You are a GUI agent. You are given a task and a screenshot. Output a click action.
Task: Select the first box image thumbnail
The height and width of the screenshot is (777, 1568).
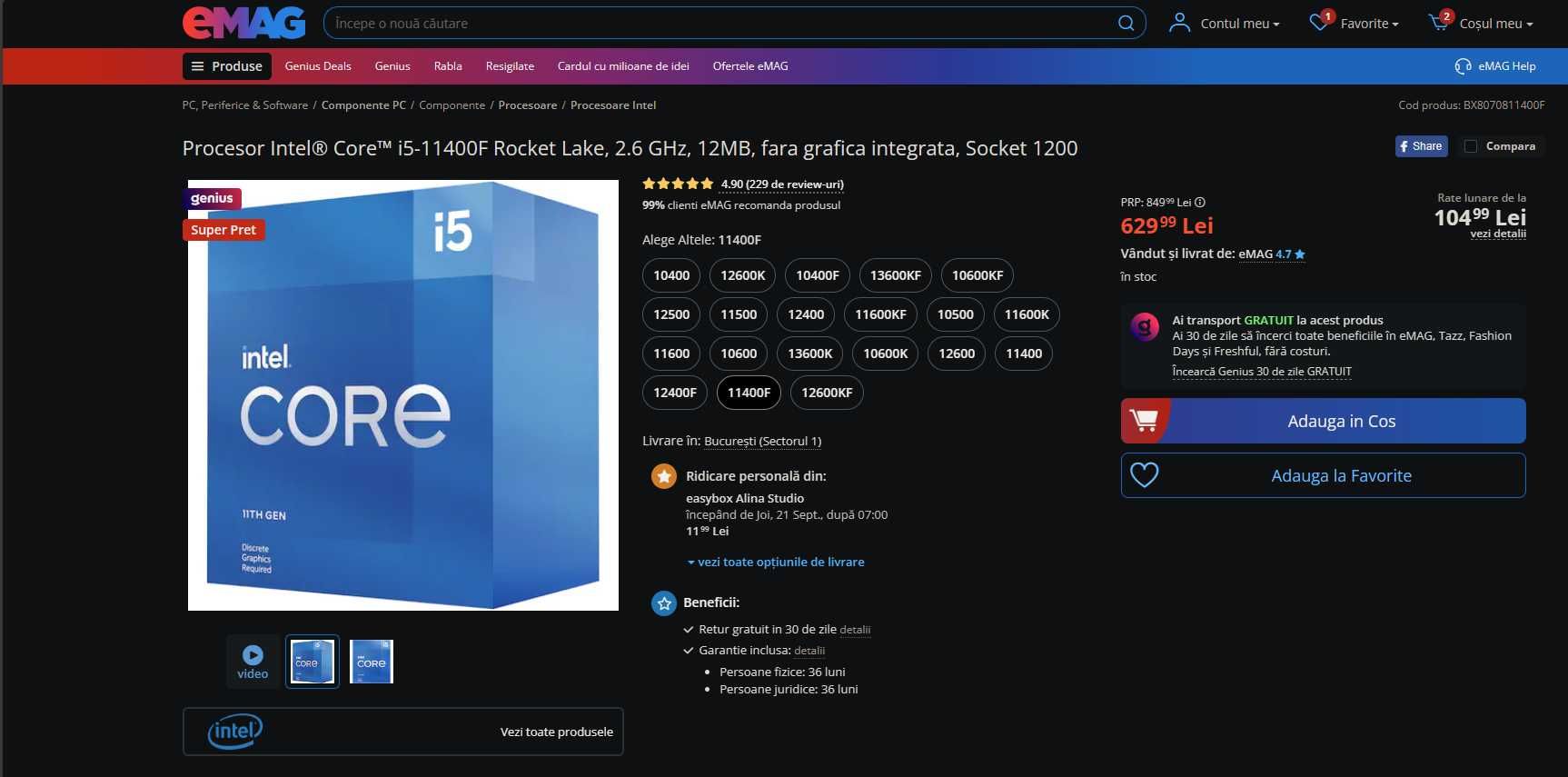[313, 661]
